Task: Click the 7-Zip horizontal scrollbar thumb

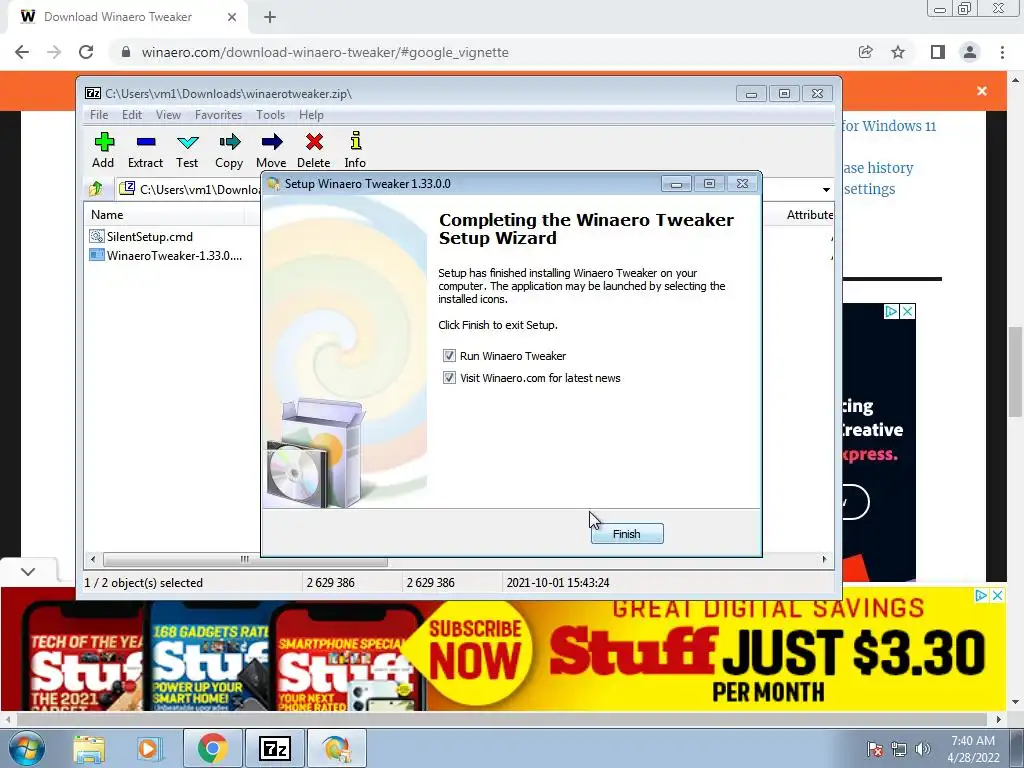Action: coord(245,559)
